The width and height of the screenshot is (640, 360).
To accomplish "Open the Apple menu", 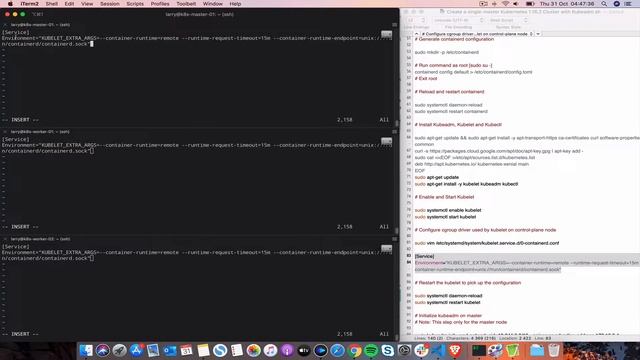I will (10, 4).
